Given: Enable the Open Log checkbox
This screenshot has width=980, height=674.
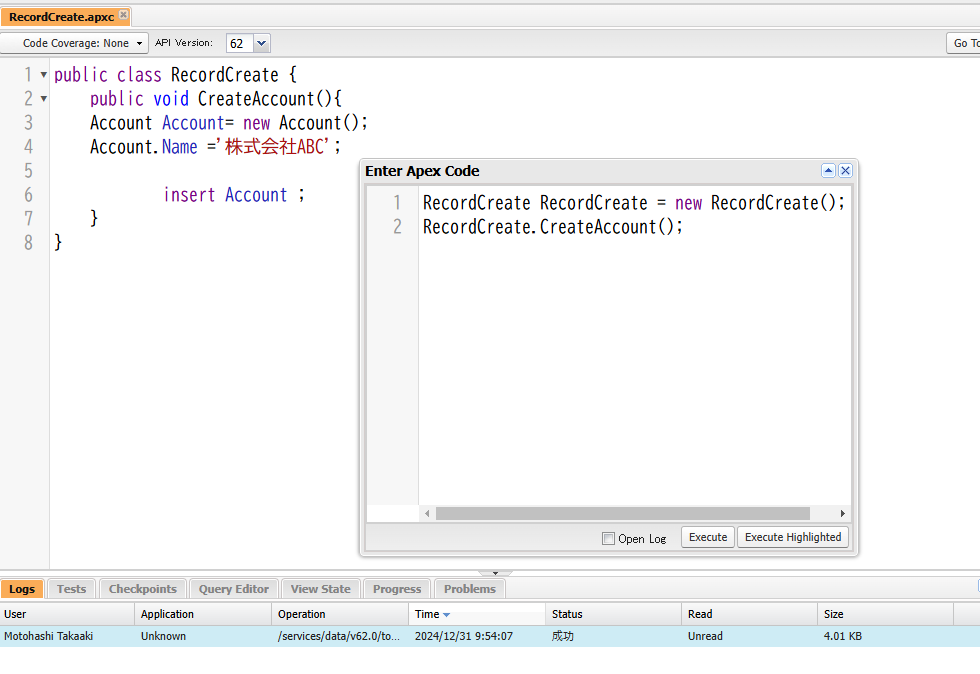Looking at the screenshot, I should point(608,538).
